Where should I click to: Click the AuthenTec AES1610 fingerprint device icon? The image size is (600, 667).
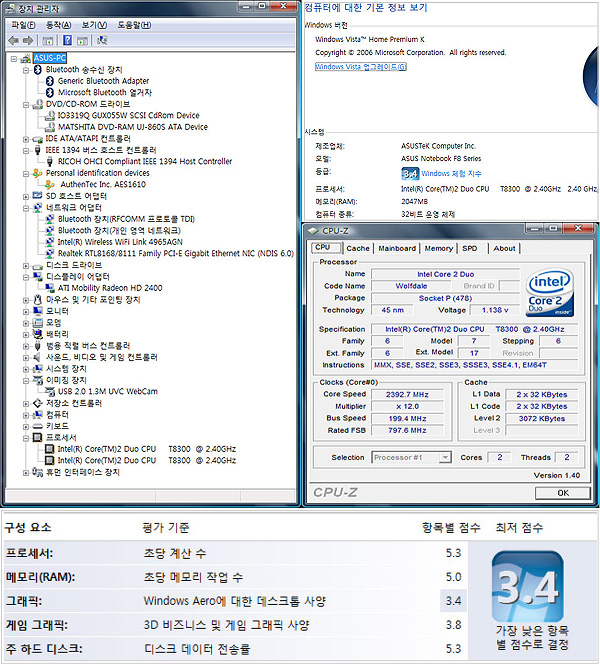50,184
